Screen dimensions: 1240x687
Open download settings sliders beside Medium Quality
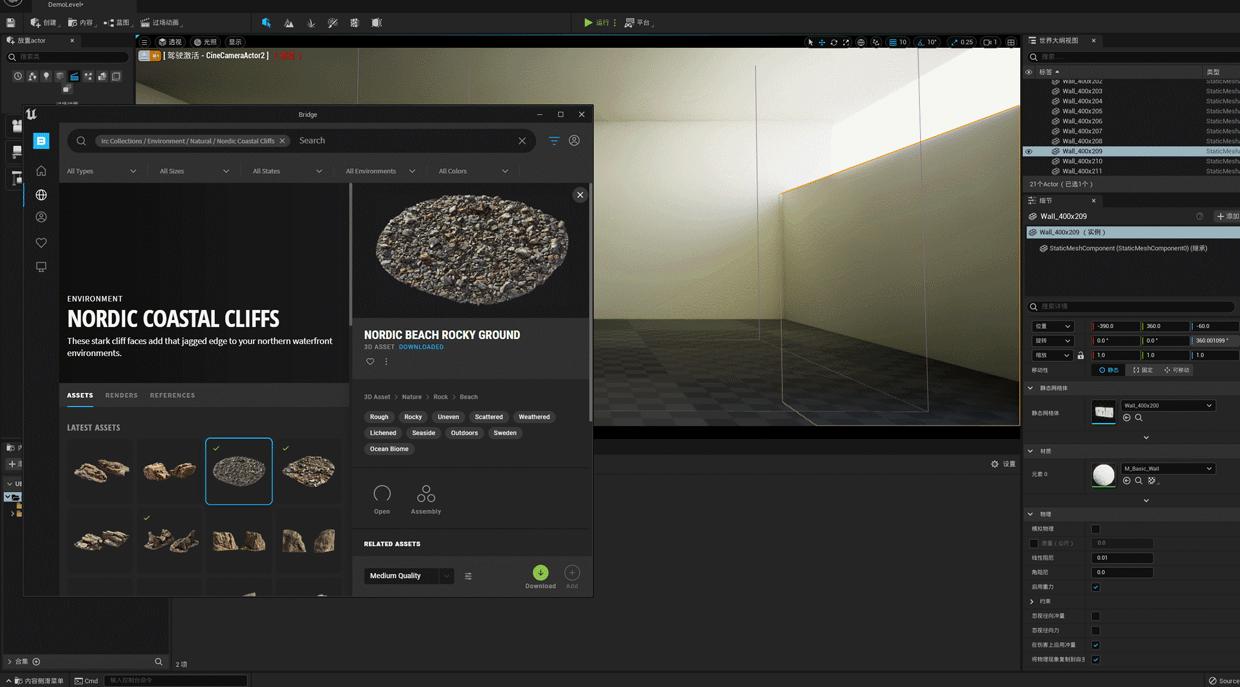[468, 576]
